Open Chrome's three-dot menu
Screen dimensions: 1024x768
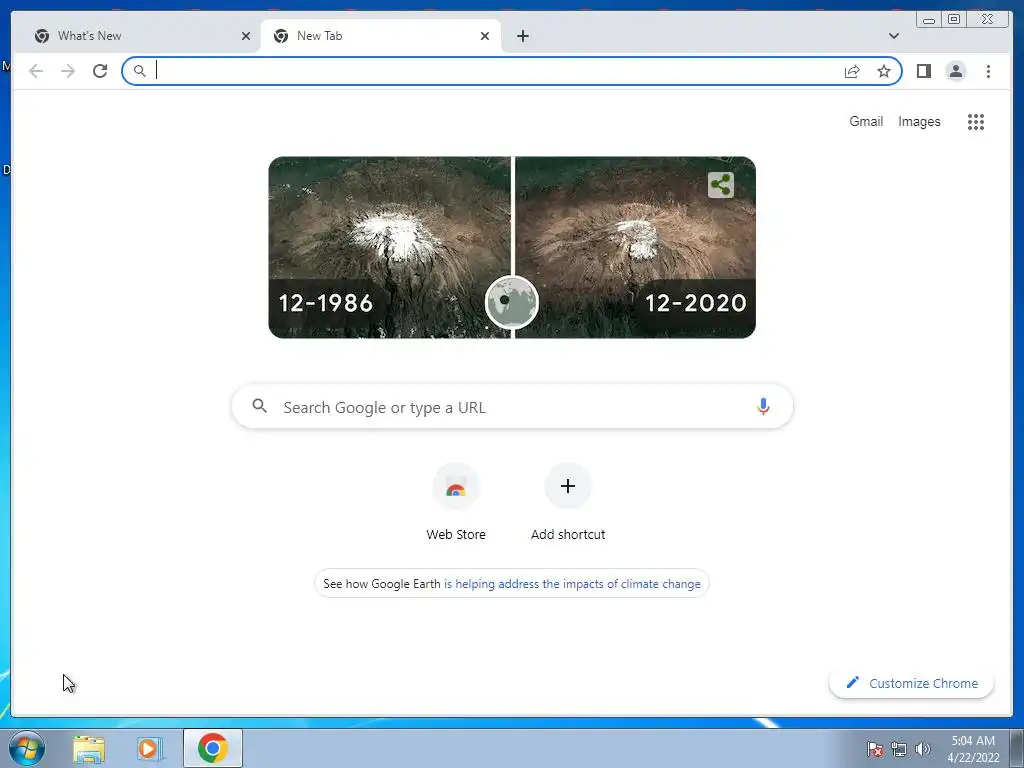point(988,71)
